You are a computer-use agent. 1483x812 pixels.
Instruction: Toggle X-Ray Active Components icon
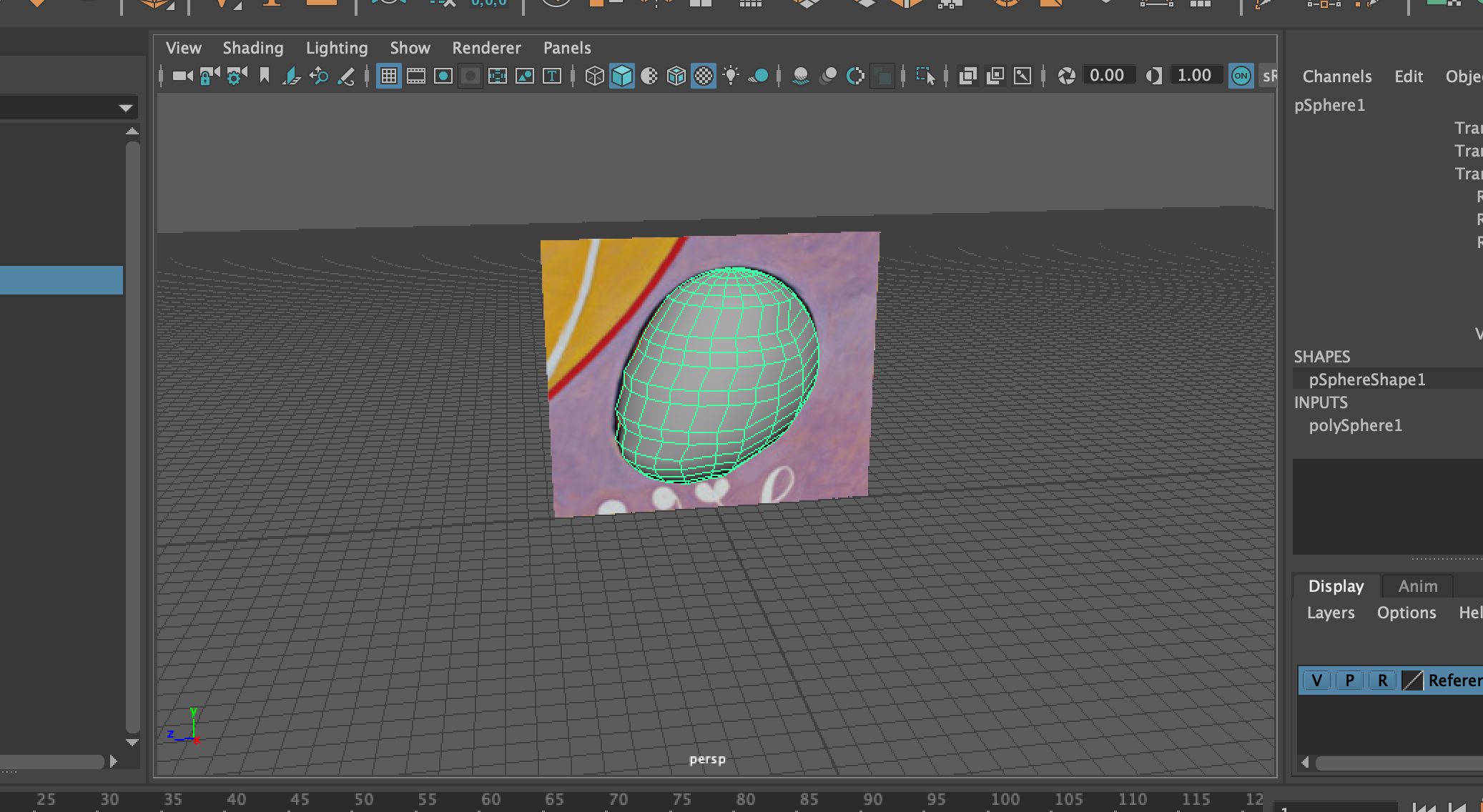pos(995,76)
